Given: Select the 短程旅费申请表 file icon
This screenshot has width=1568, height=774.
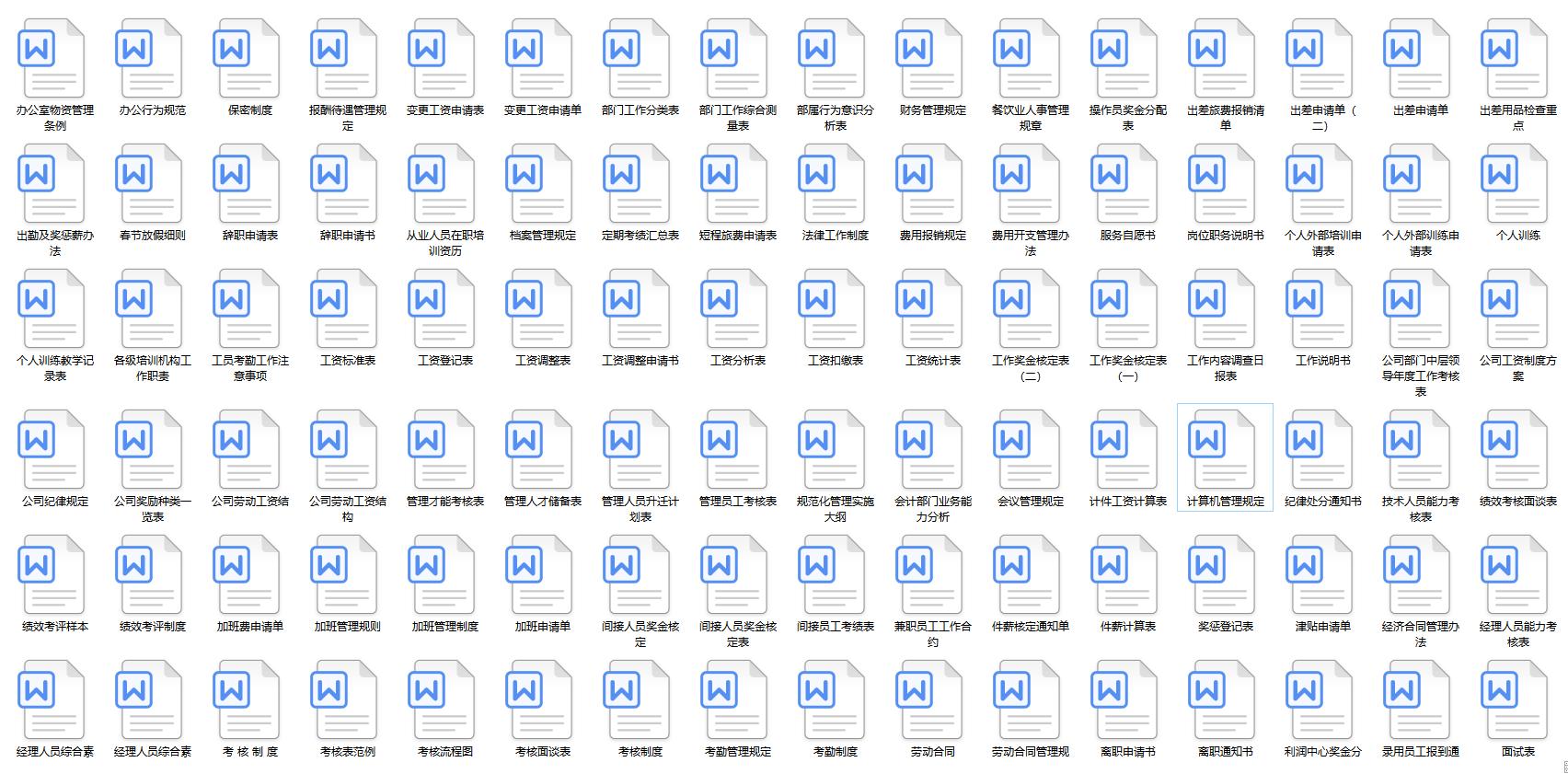Looking at the screenshot, I should [x=734, y=183].
